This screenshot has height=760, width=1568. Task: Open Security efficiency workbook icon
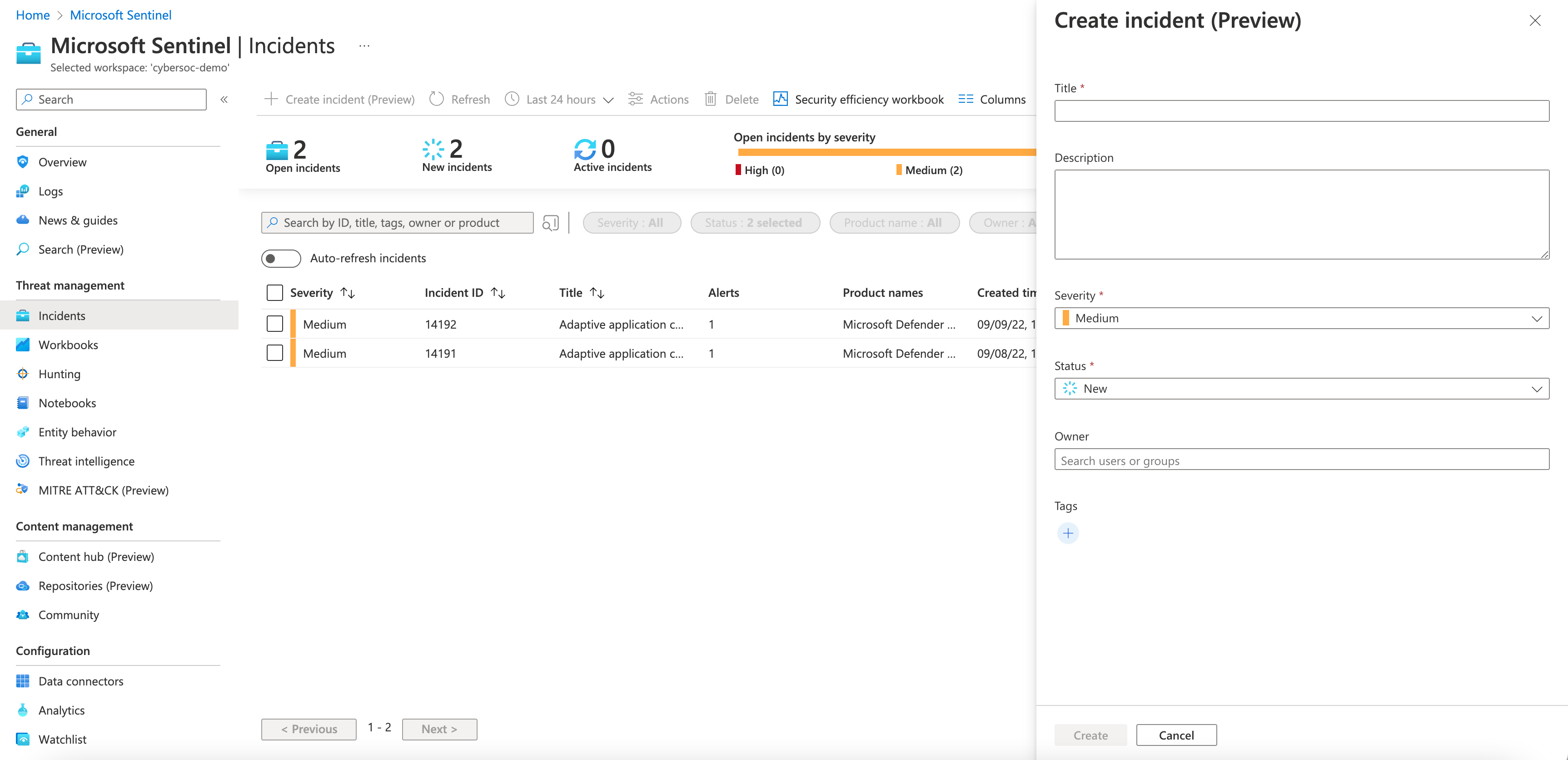(x=780, y=99)
